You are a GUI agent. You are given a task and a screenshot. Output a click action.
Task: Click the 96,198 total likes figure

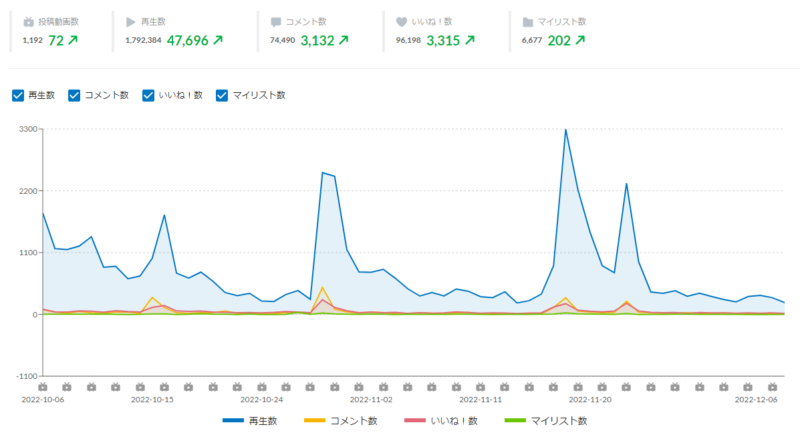[408, 40]
